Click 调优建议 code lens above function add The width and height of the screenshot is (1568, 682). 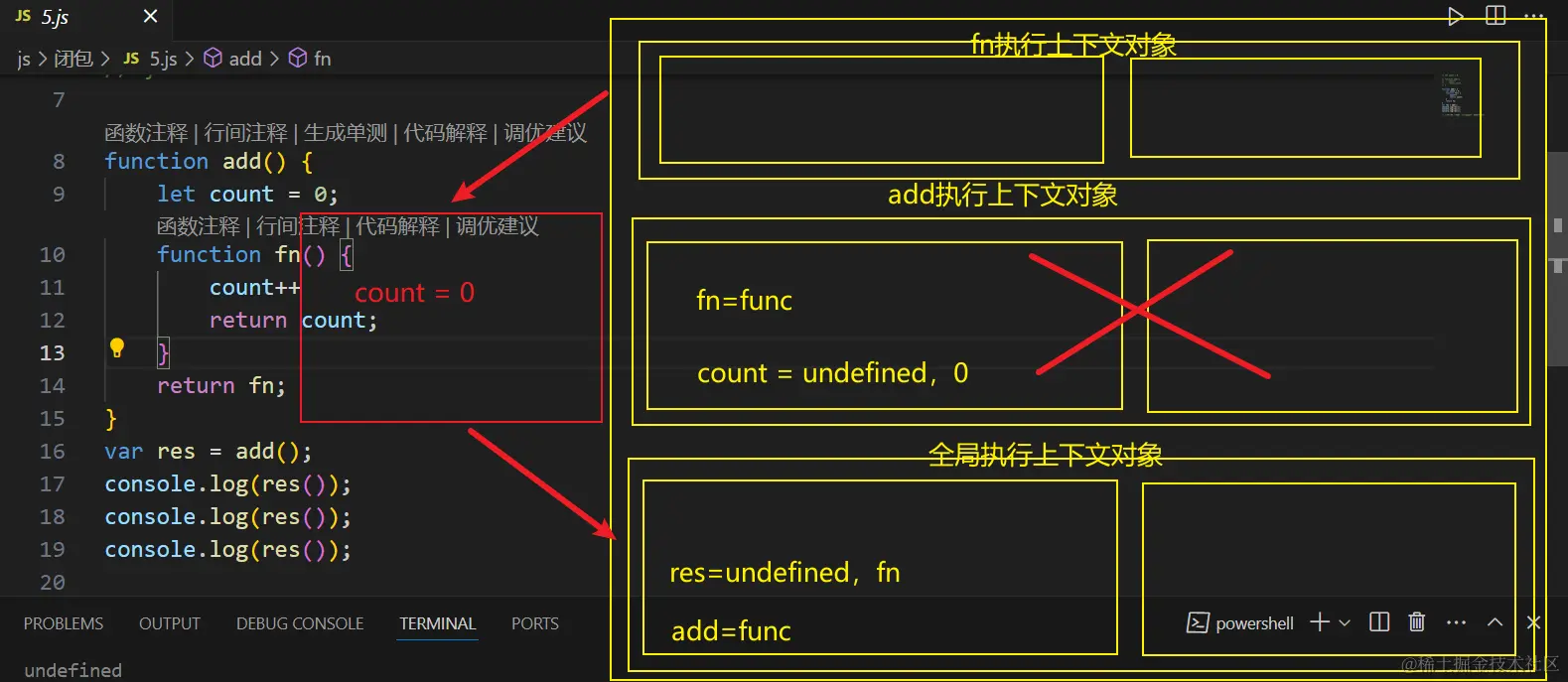[x=545, y=133]
